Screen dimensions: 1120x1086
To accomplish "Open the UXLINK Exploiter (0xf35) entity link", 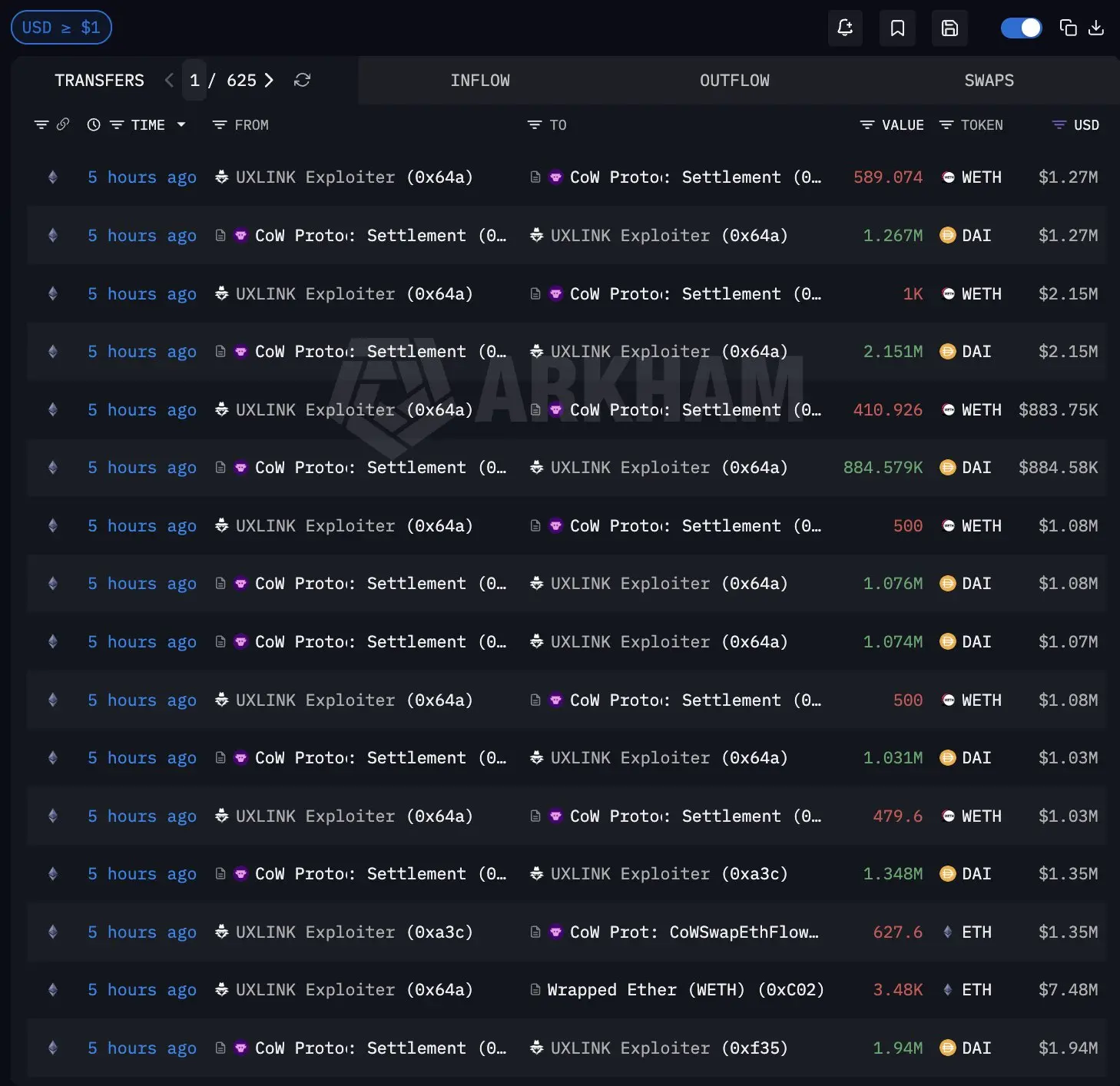I will tap(669, 1048).
